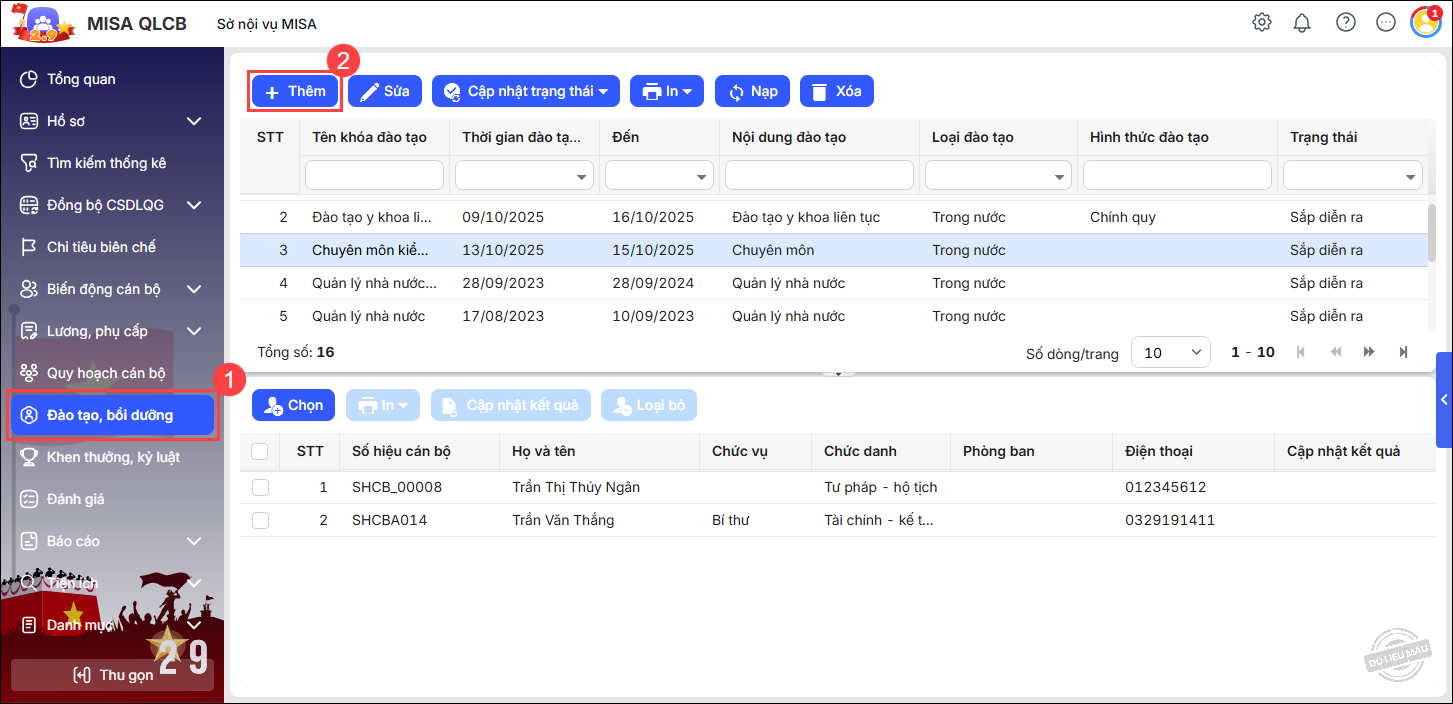Open Cập nhật trạng thái dropdown

coord(526,91)
